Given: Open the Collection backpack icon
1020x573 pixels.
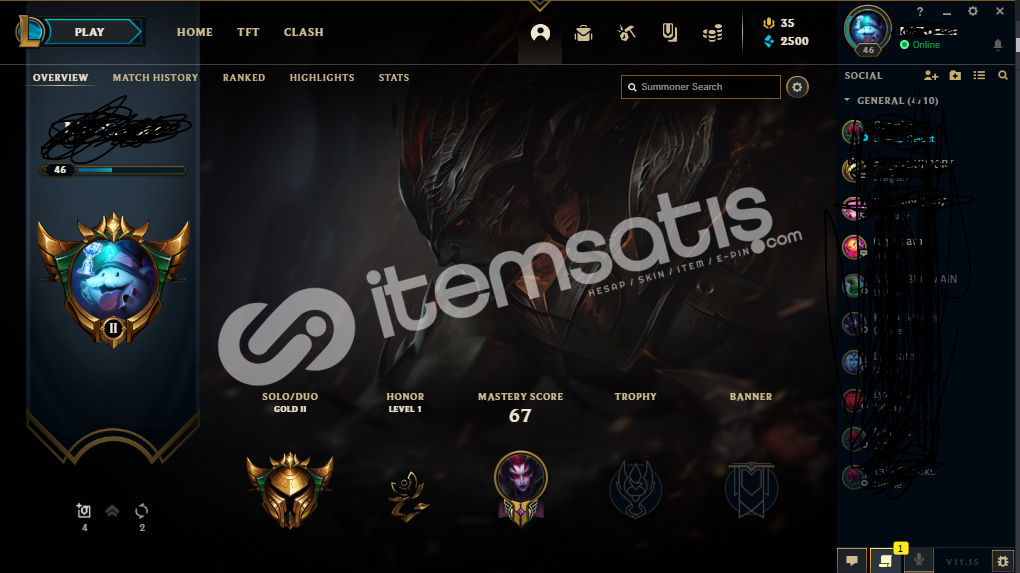Looking at the screenshot, I should [584, 33].
